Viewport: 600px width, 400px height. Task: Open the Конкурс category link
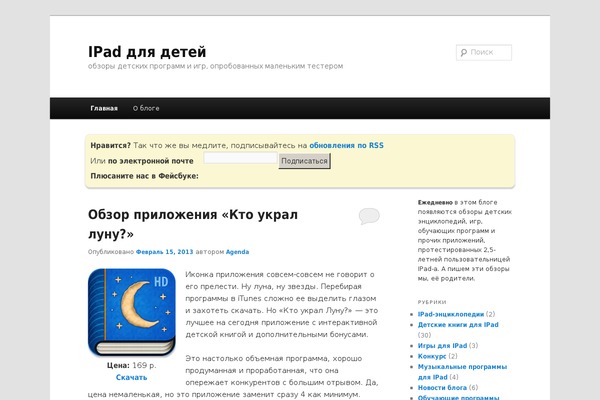click(x=433, y=355)
